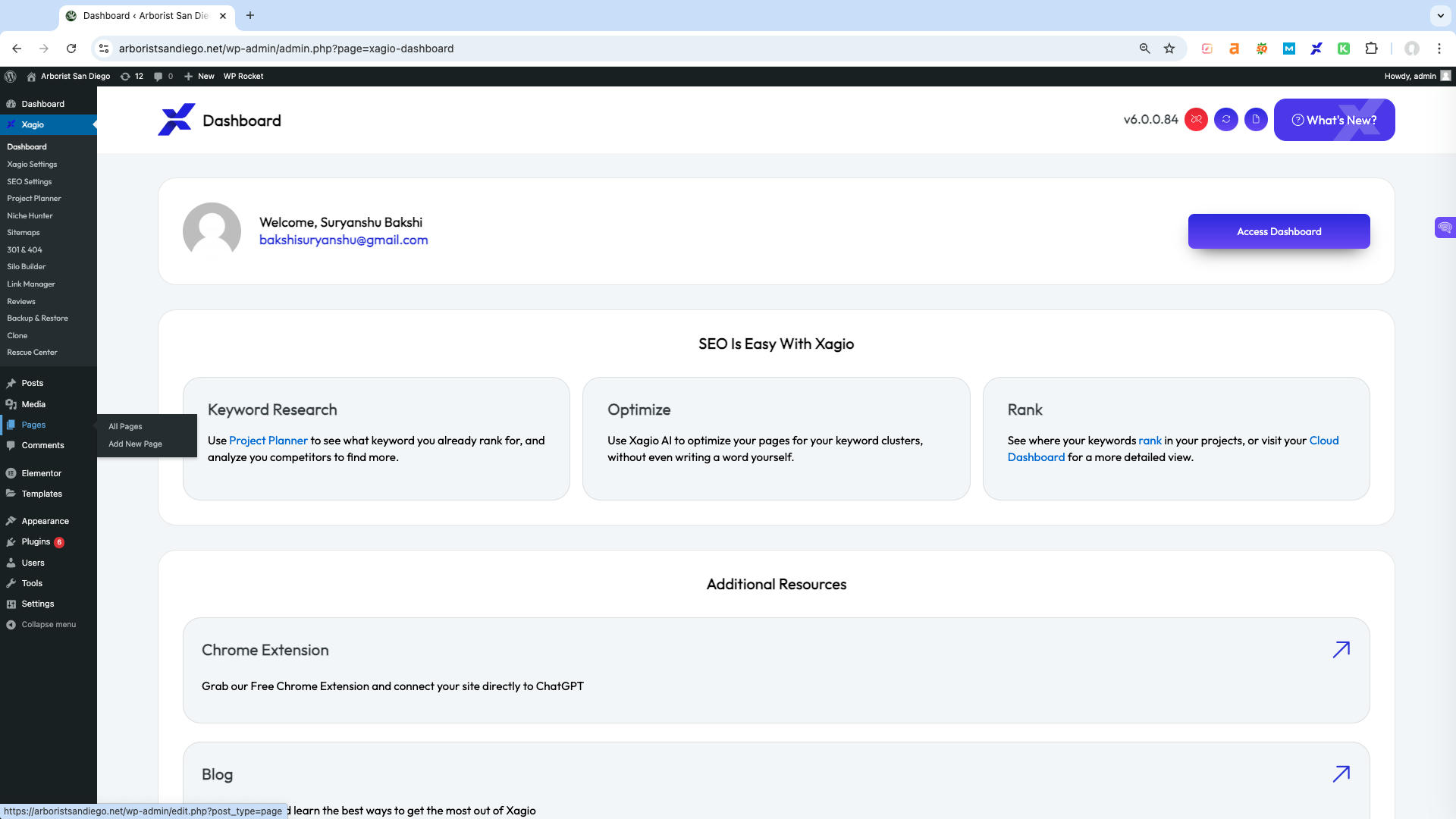
Task: Follow the Project Planner link in Keyword Research
Action: click(x=268, y=441)
